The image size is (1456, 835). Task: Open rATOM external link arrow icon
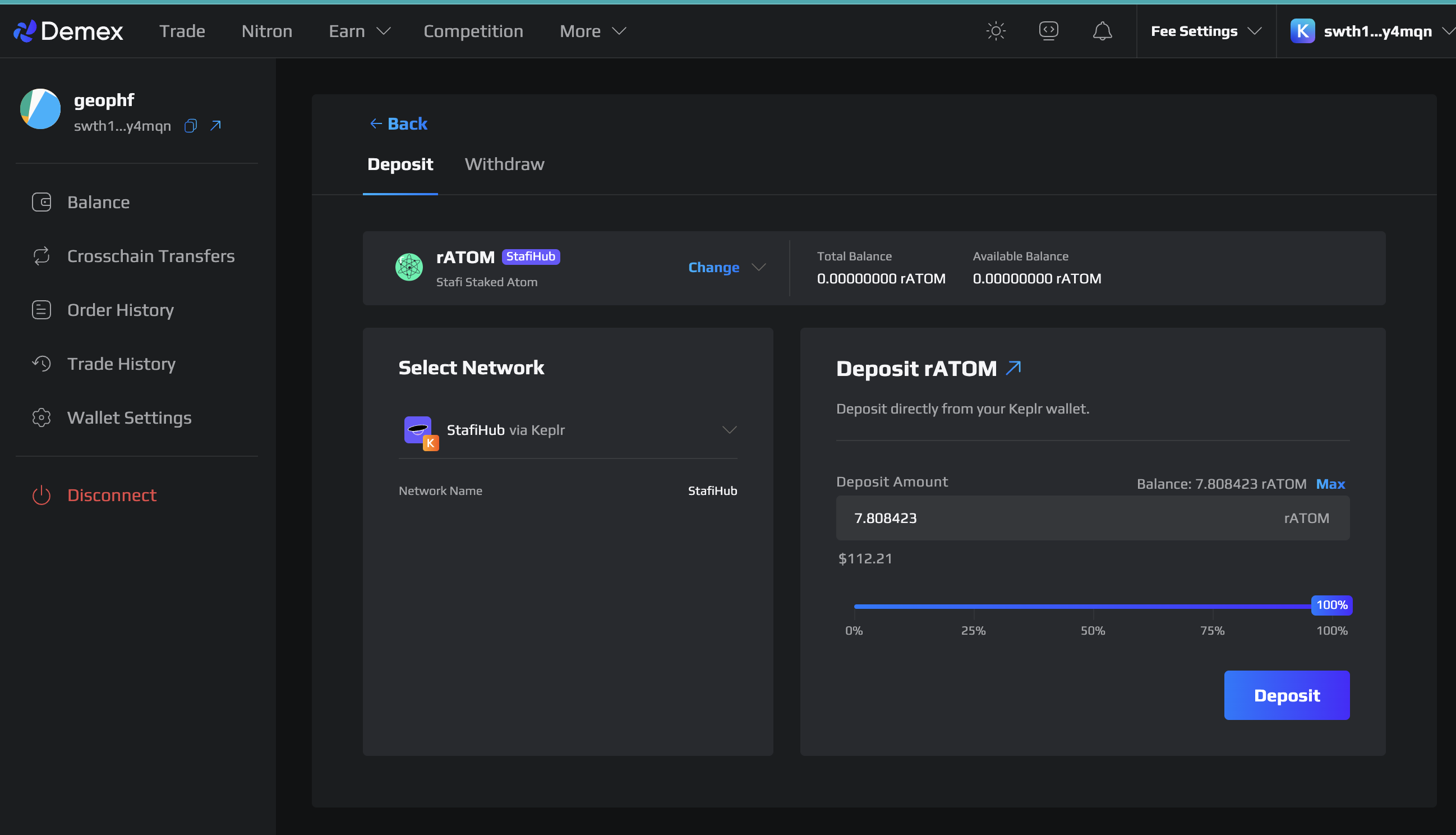[x=1013, y=368]
